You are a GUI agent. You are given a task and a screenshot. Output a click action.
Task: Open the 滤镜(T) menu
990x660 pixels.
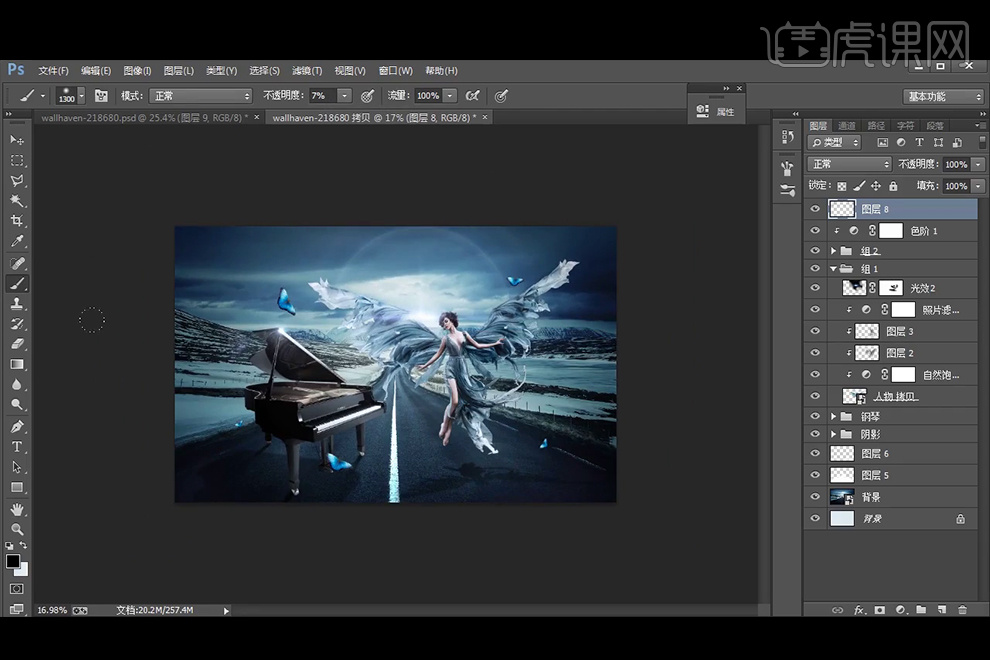(307, 71)
